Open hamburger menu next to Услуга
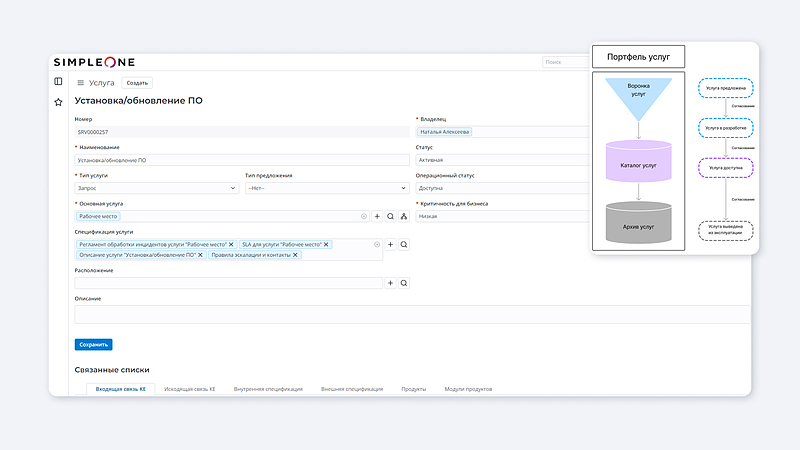The width and height of the screenshot is (800, 450). 80,83
